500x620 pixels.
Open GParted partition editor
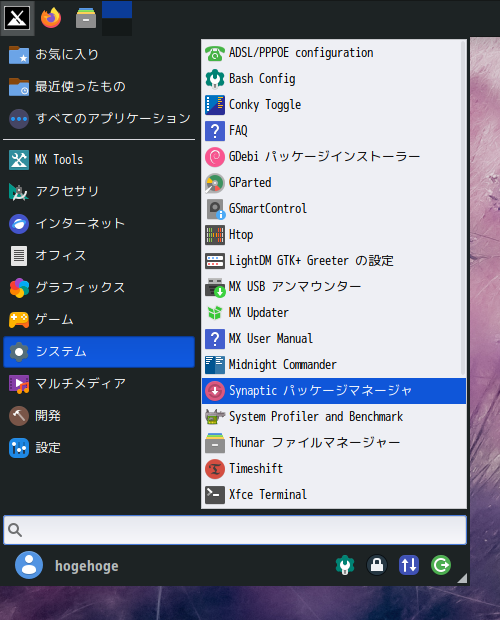pyautogui.click(x=334, y=183)
